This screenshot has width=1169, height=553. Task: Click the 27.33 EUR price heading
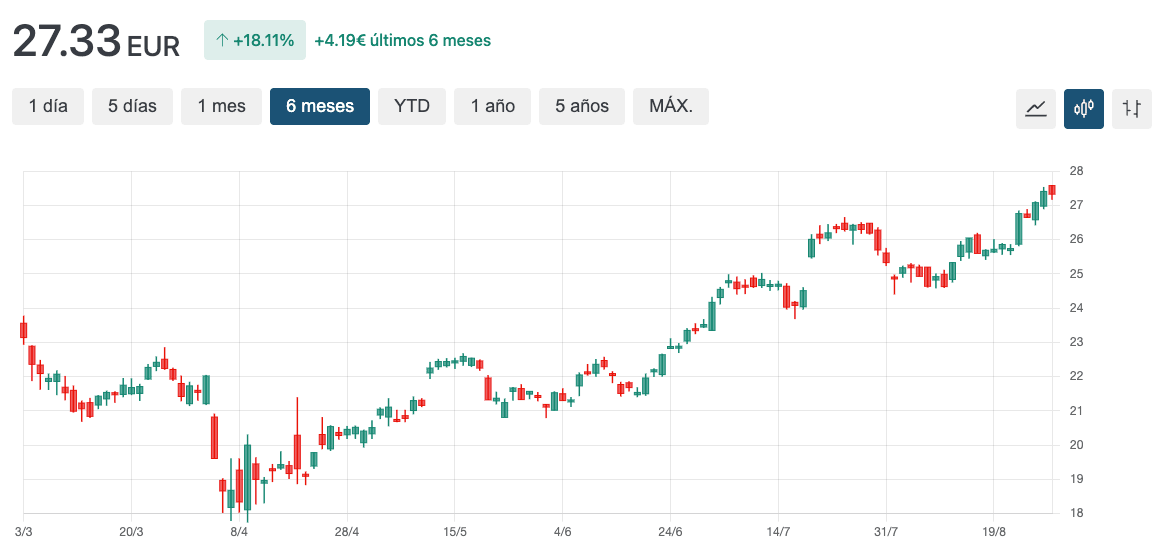(x=96, y=42)
